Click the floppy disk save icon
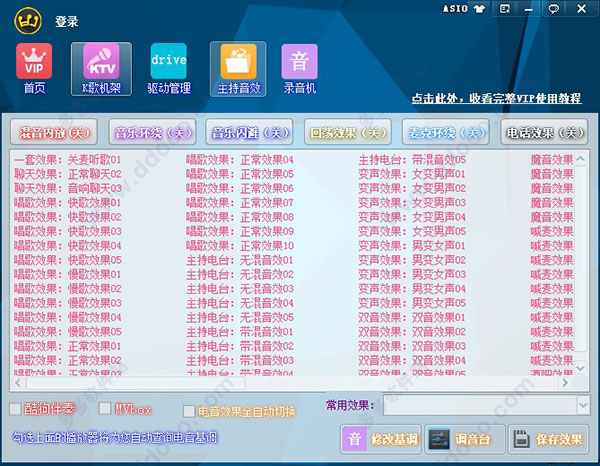The image size is (600, 466). [521, 439]
